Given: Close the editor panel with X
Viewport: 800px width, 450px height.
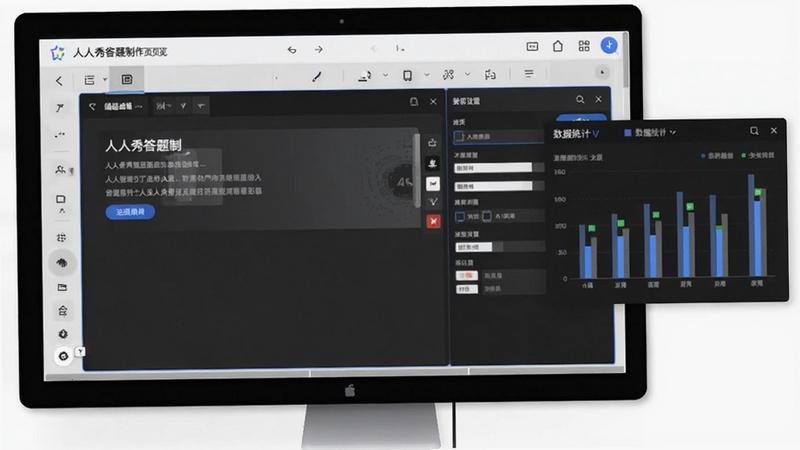Looking at the screenshot, I should pos(433,102).
